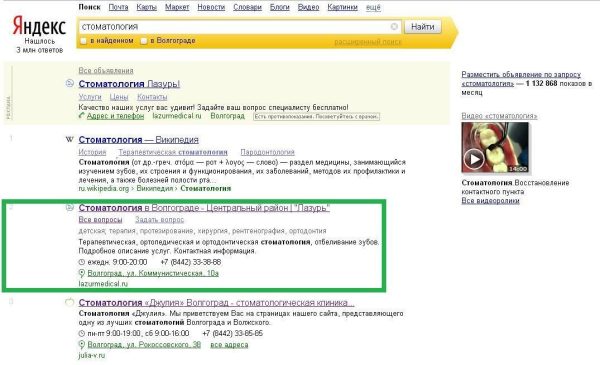Clear the search field with the X icon
Viewport: 600px width, 365px height.
(394, 26)
